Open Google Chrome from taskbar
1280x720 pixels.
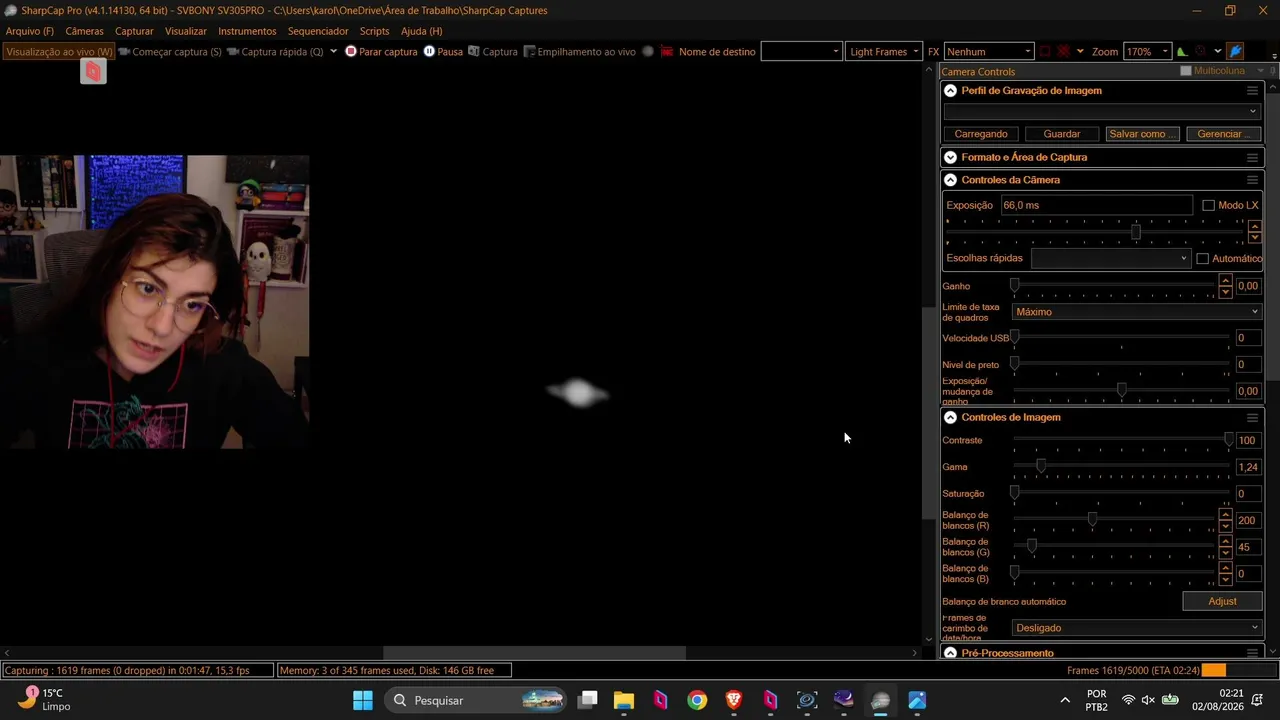point(697,700)
